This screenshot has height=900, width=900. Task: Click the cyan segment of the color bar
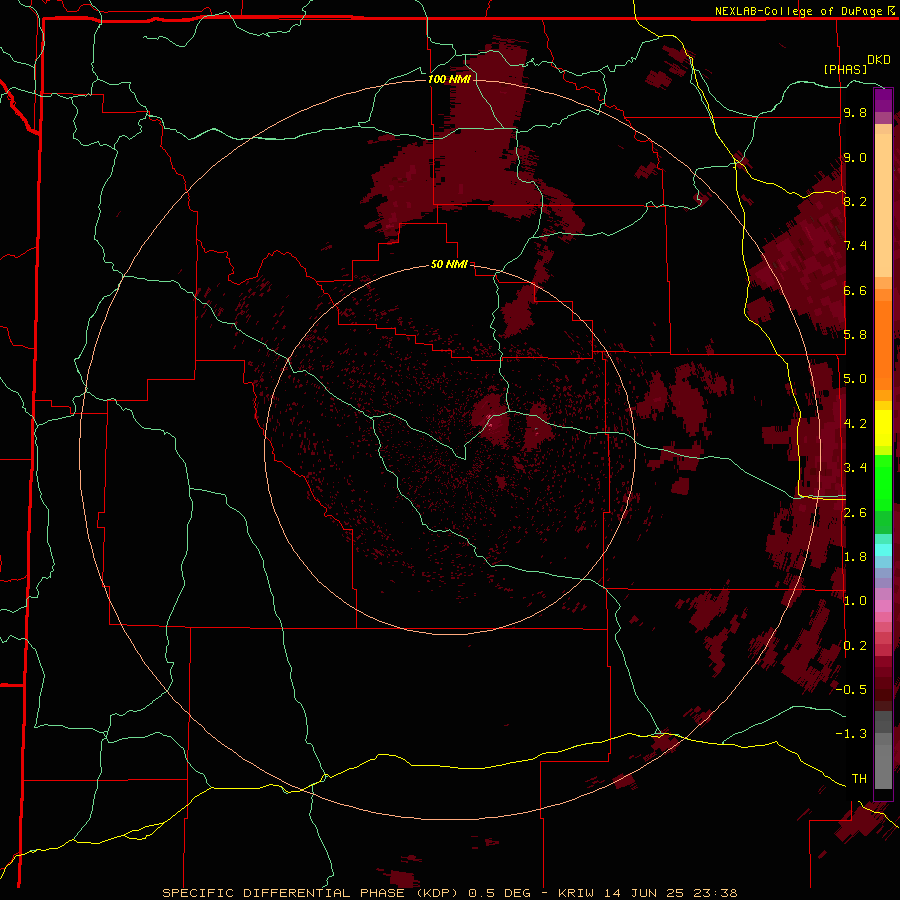click(883, 550)
